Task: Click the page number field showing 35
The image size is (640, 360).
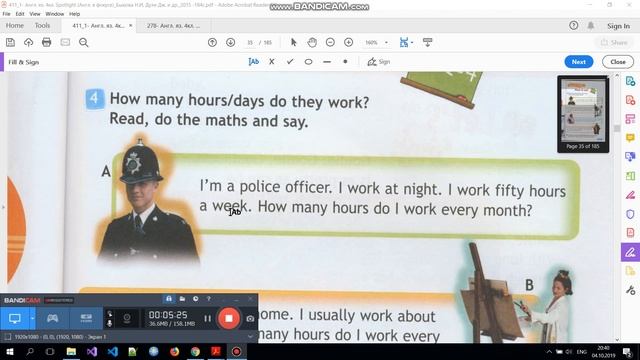Action: tap(250, 42)
